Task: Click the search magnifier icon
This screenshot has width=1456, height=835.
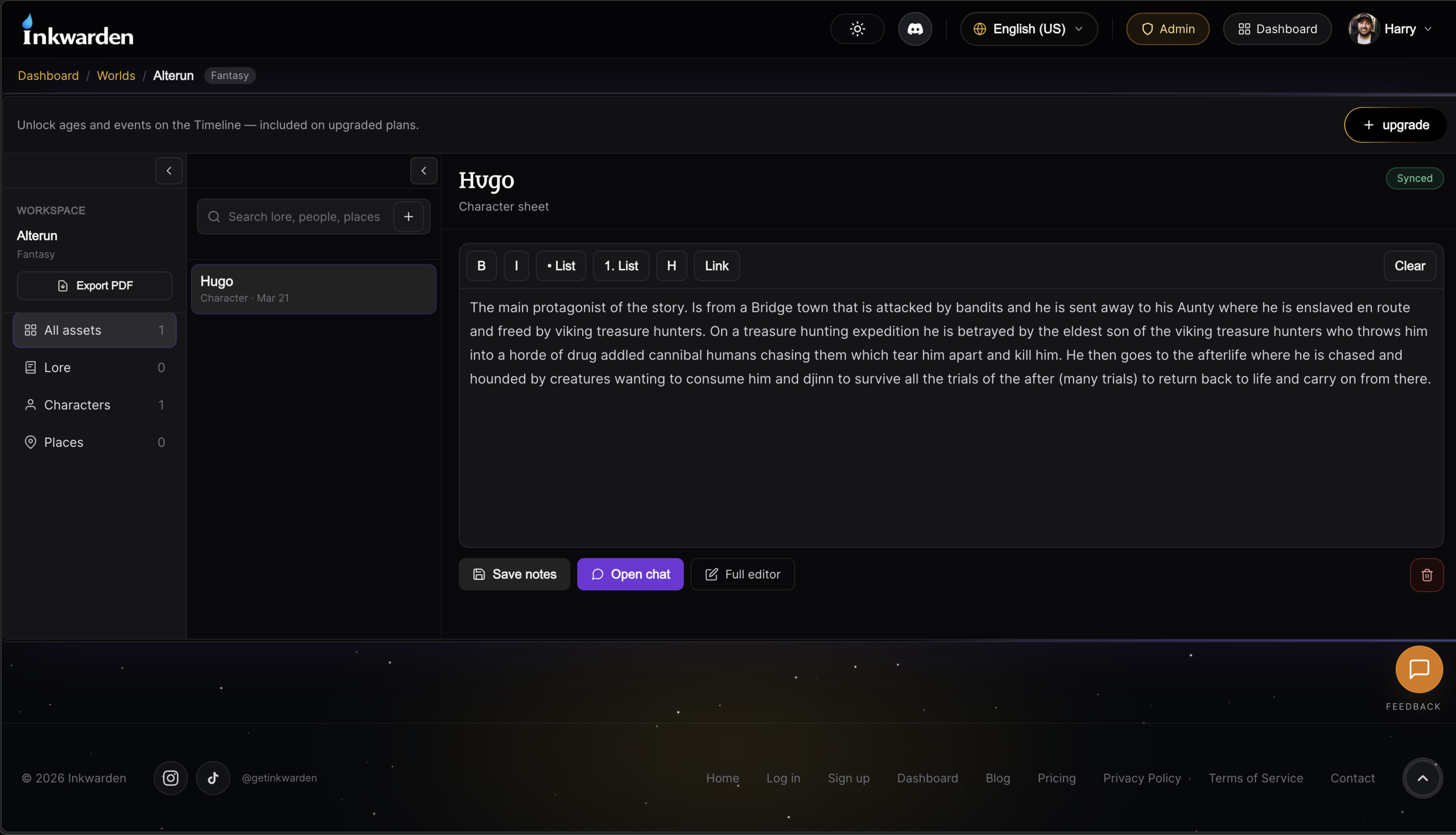Action: tap(214, 217)
